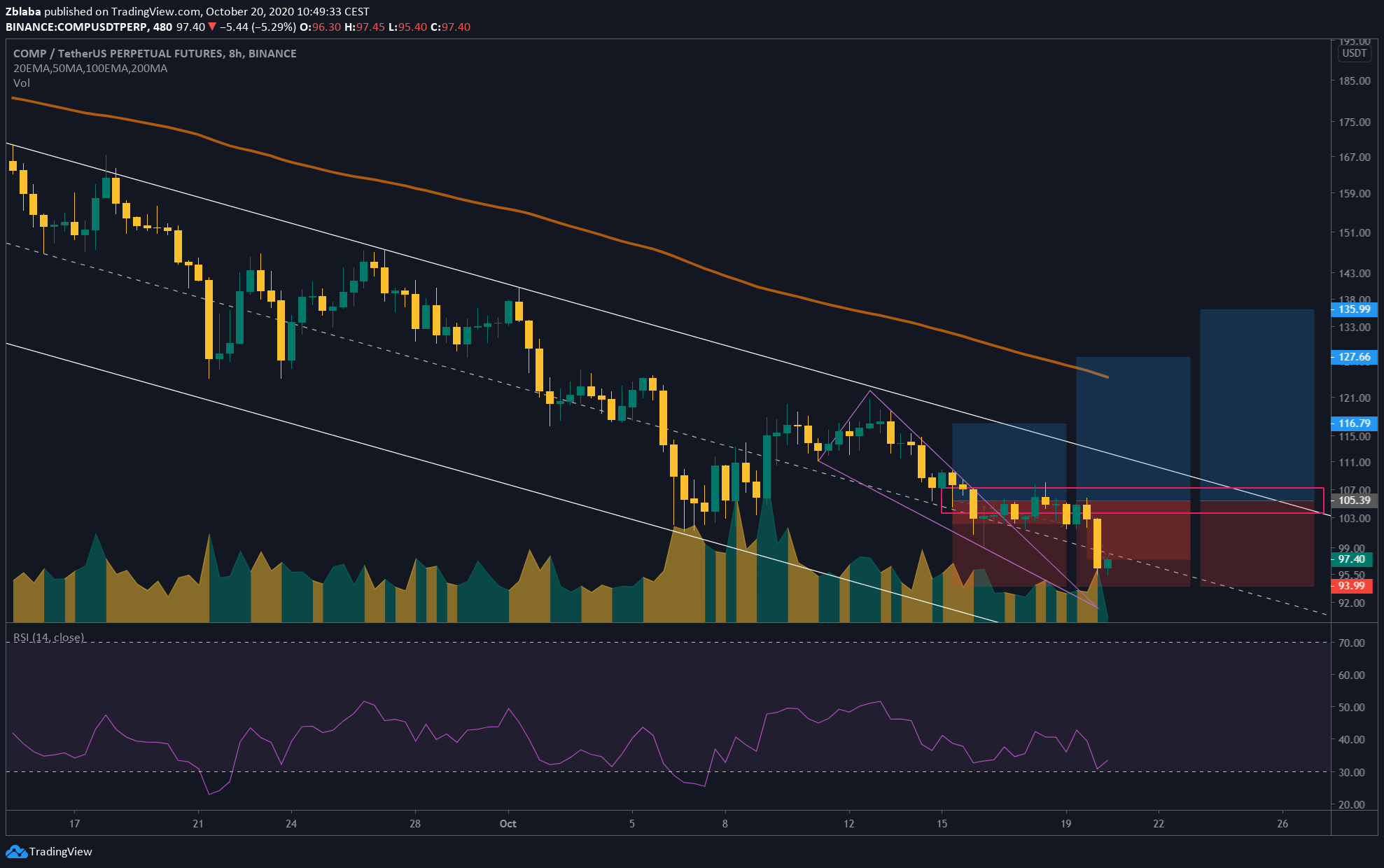Click the TradingView brand text
The width and height of the screenshot is (1384, 868).
click(x=61, y=852)
